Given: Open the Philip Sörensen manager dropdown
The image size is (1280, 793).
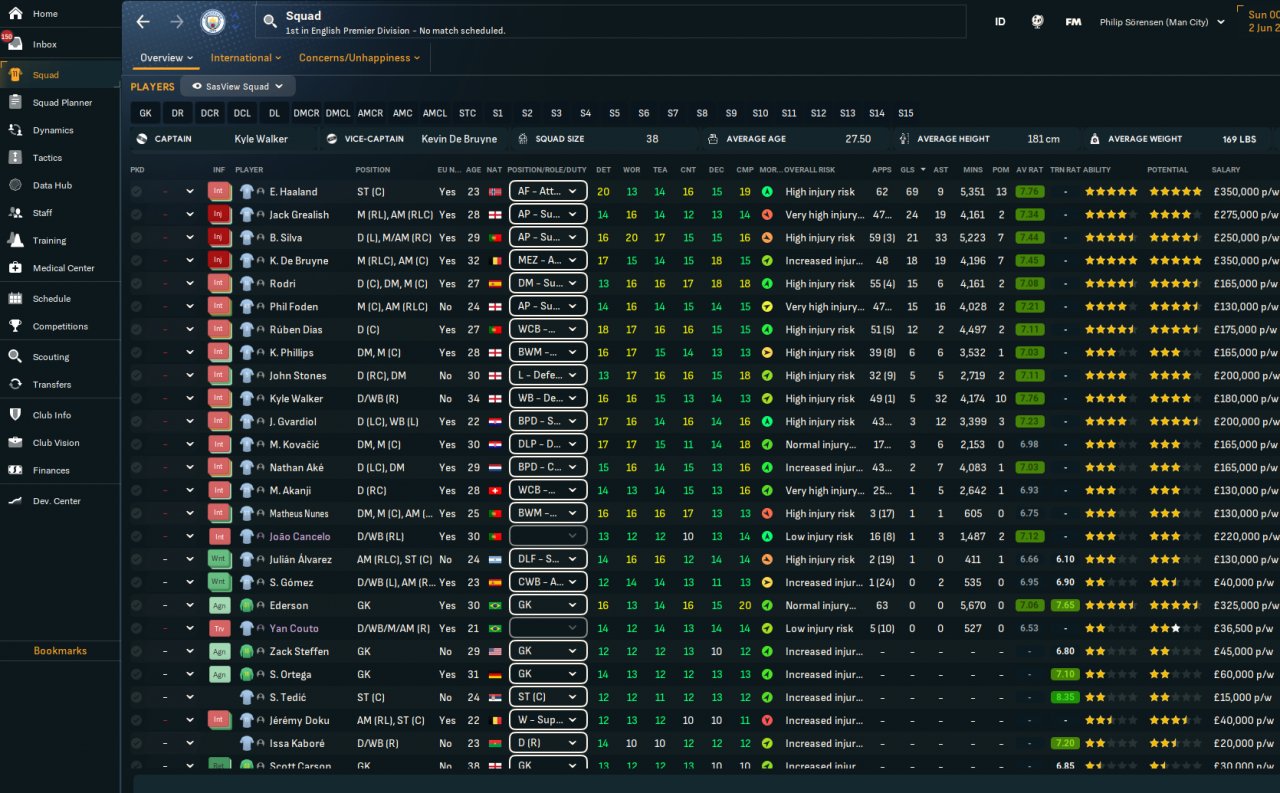Looking at the screenshot, I should click(x=1162, y=22).
